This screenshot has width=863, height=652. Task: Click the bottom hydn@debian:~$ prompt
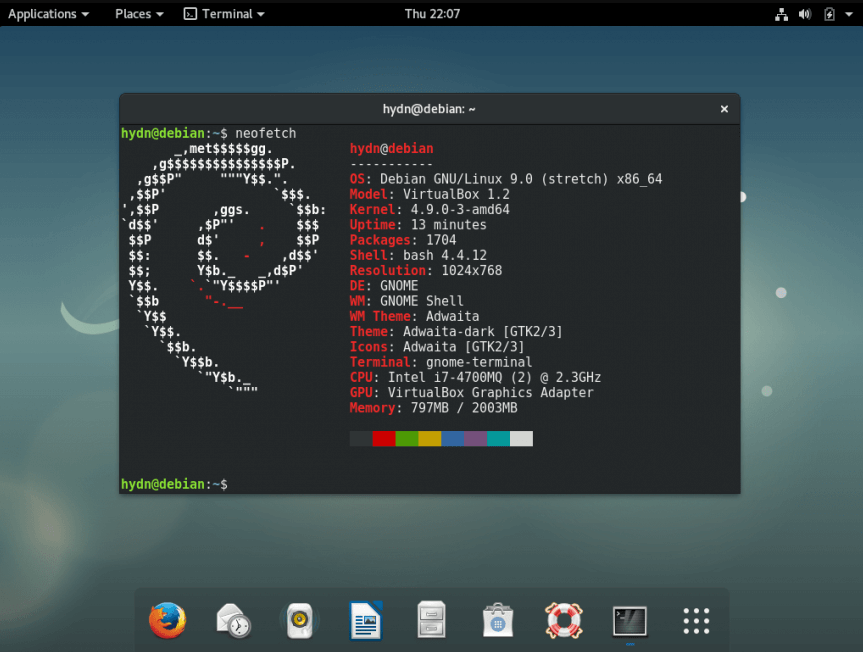[174, 484]
